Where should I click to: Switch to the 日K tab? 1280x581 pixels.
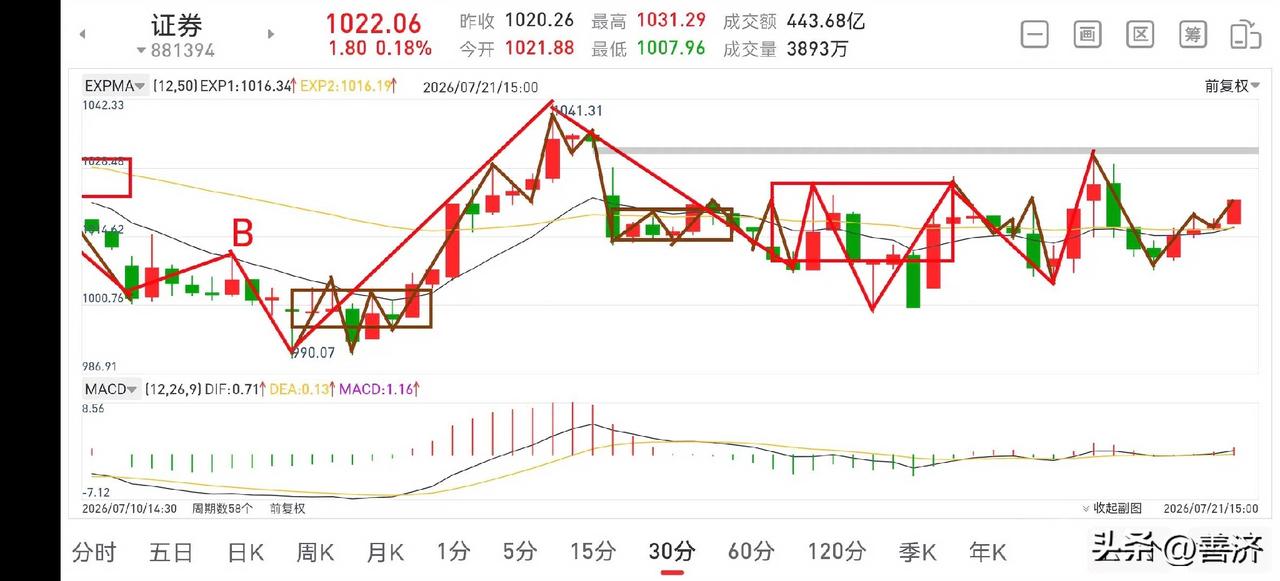point(245,551)
